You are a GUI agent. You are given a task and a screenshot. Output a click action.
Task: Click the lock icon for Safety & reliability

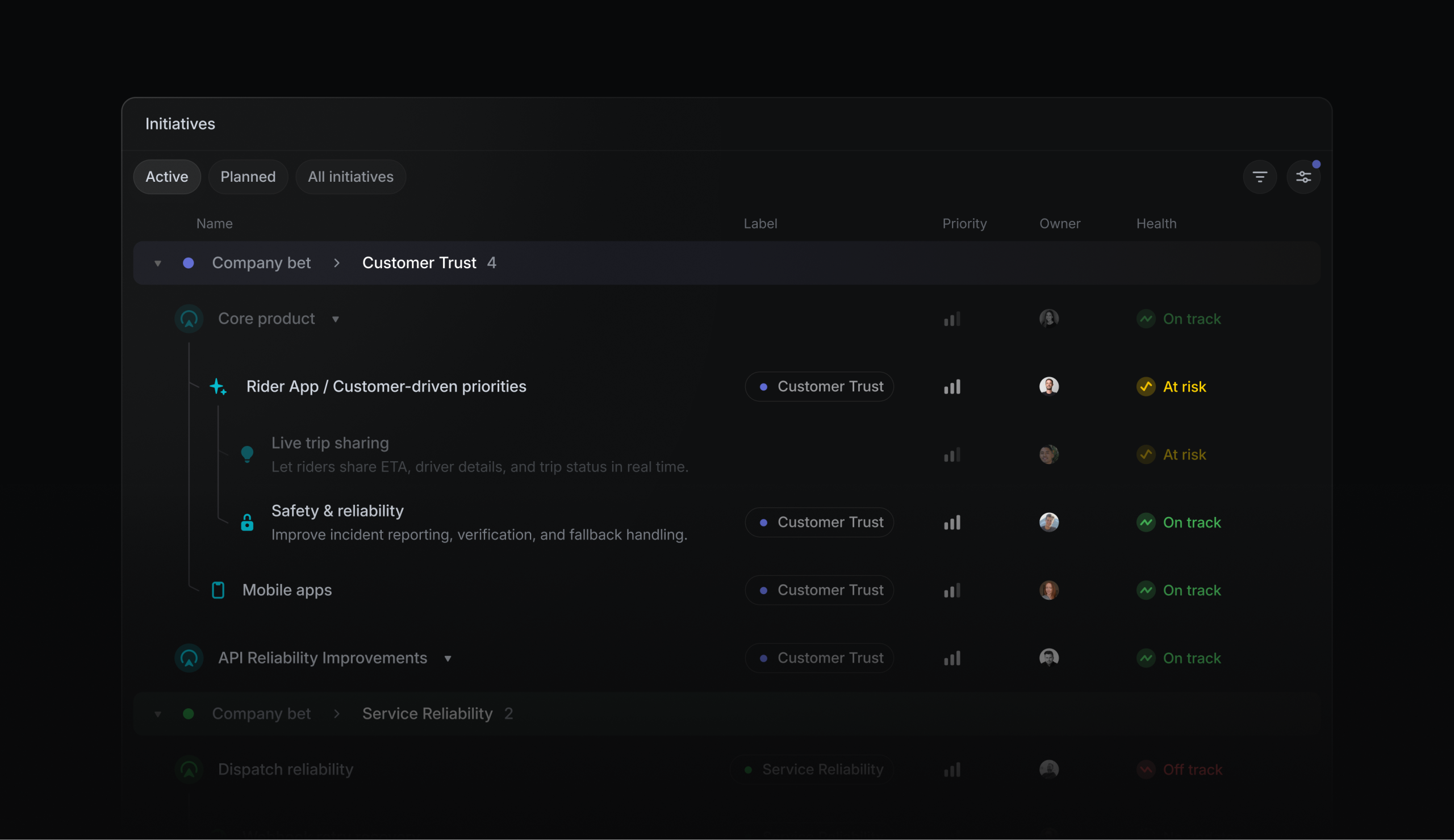[248, 522]
